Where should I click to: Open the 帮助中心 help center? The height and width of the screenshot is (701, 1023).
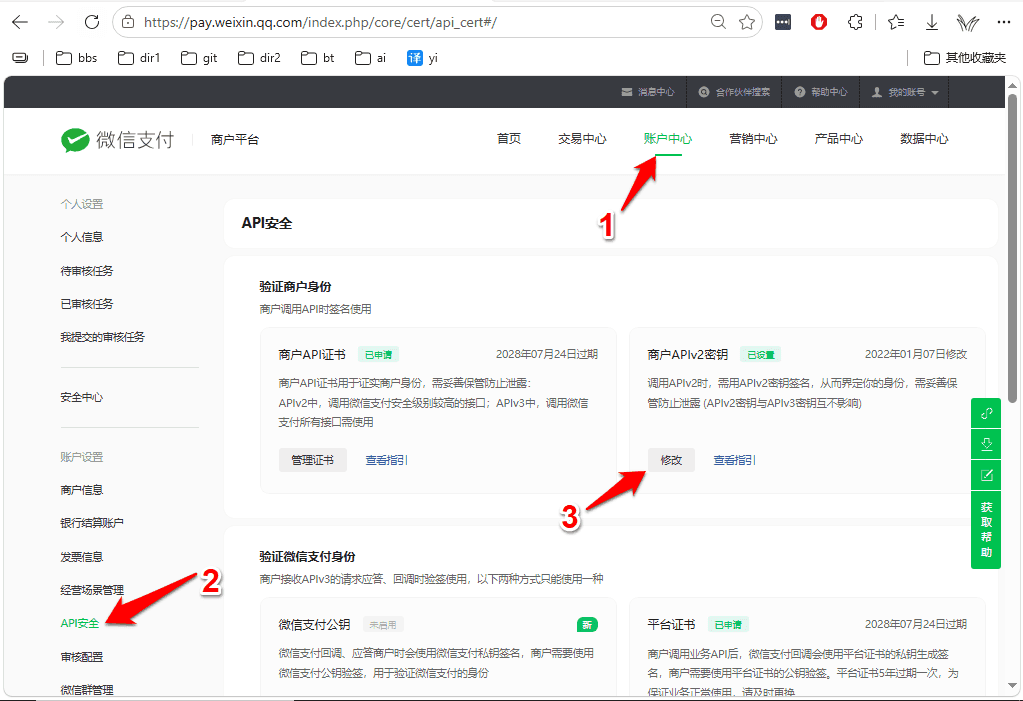(821, 92)
